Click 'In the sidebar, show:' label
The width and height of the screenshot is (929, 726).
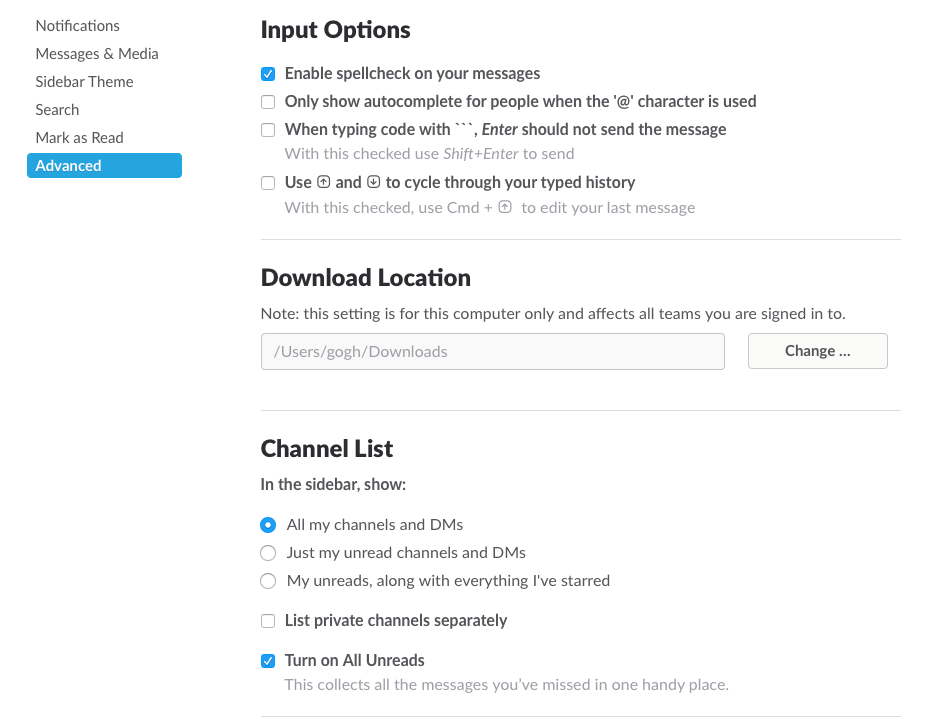(x=333, y=484)
